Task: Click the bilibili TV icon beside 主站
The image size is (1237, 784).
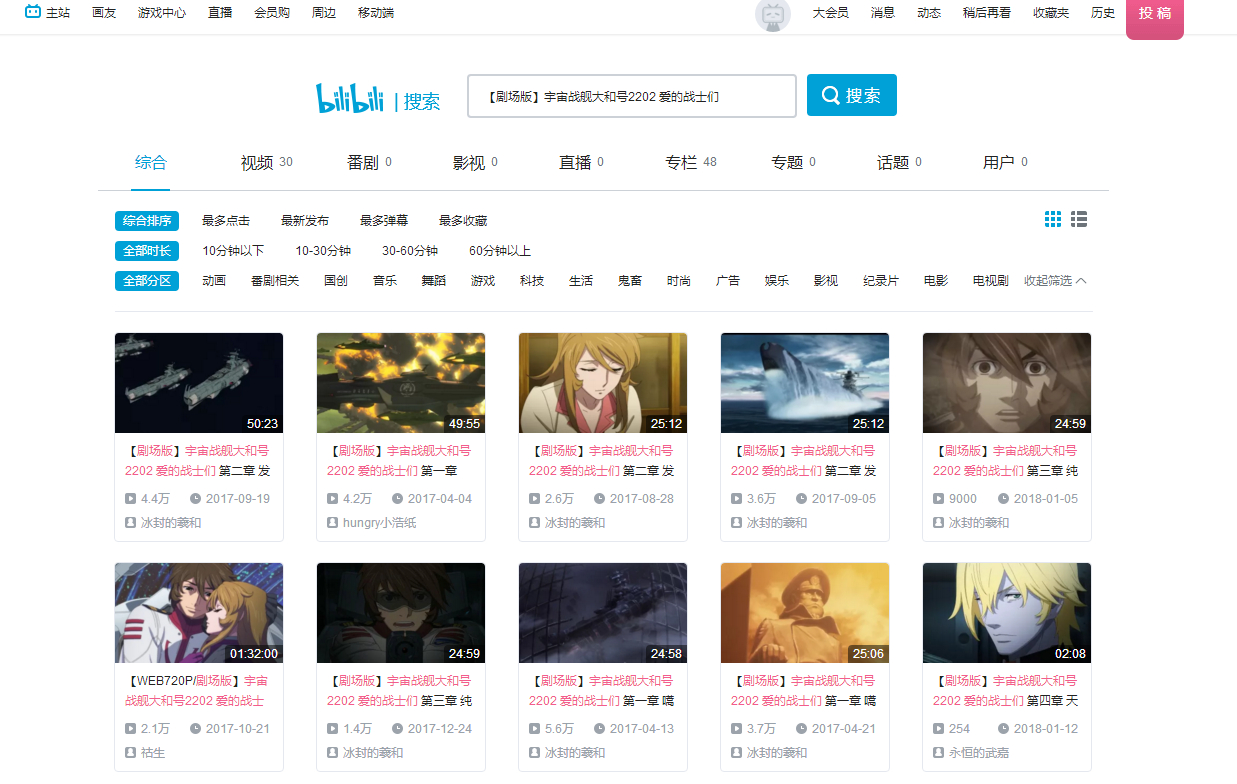Action: coord(33,13)
